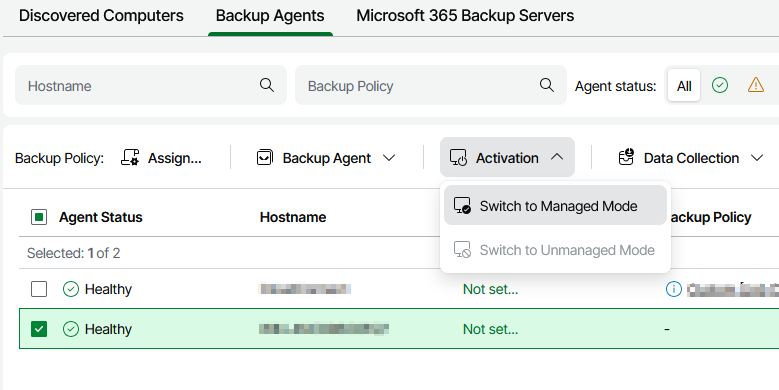Click the Switch to Managed Mode icon
Screen dimensions: 779x390
pos(462,205)
